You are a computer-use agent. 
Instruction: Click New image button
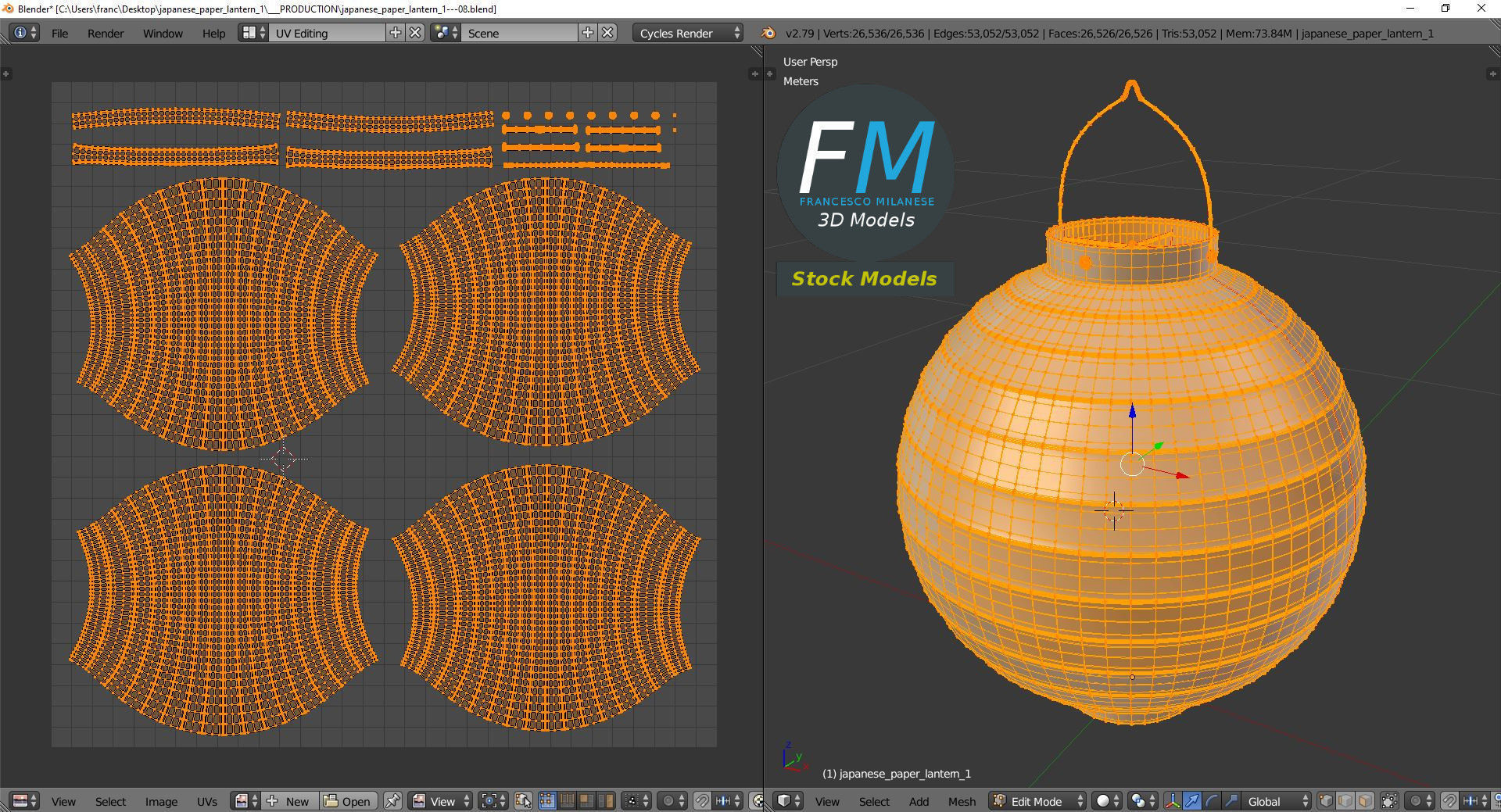click(288, 801)
